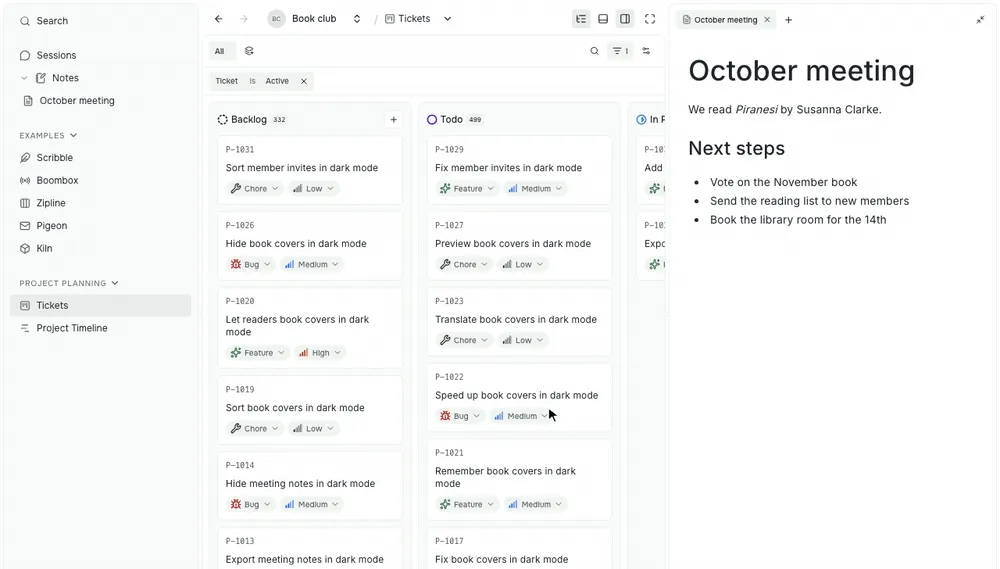This screenshot has width=1000, height=569.
Task: Click 'Book the library room for the 14th'
Action: coord(798,220)
